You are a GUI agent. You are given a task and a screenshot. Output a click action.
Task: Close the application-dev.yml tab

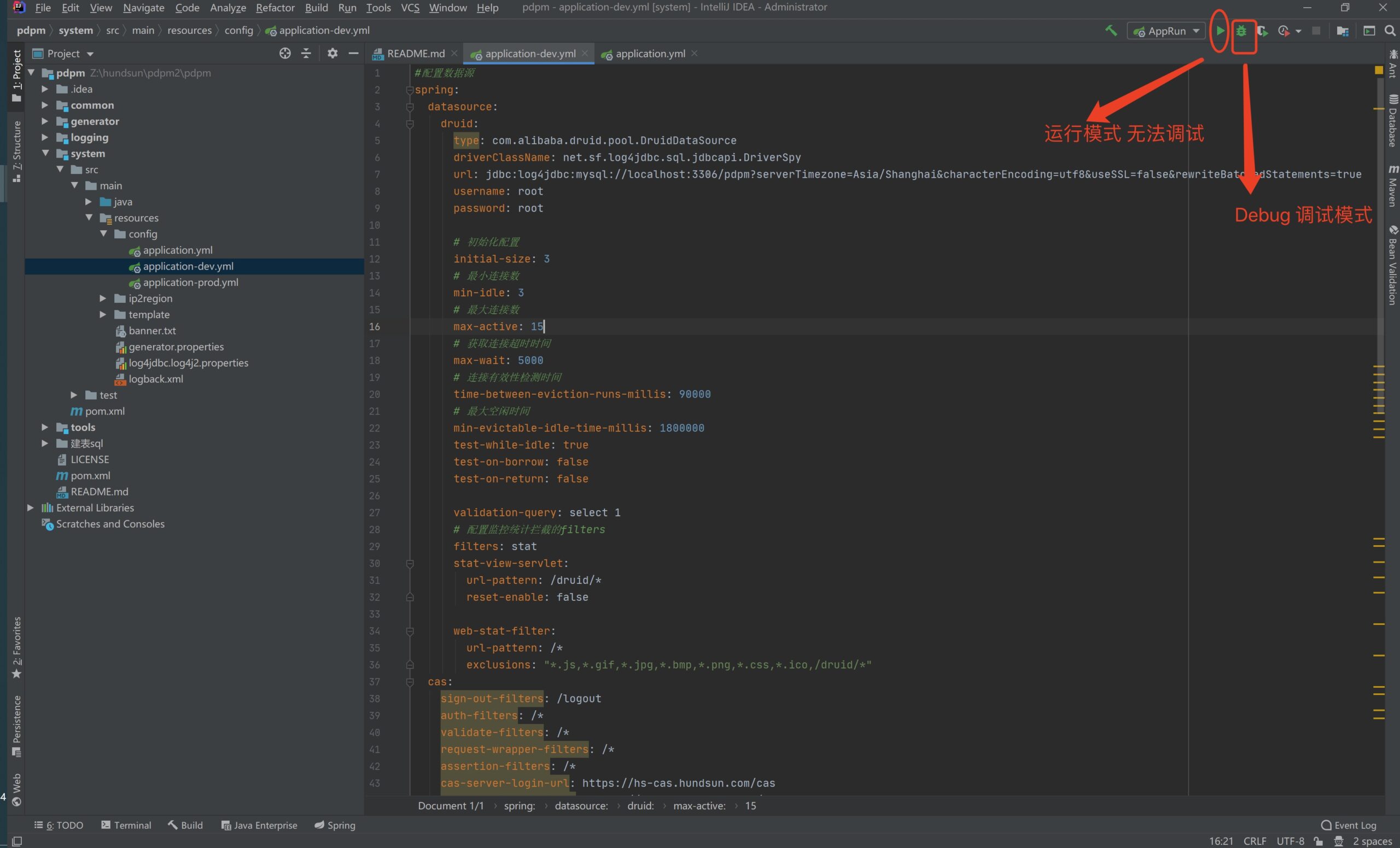[585, 53]
